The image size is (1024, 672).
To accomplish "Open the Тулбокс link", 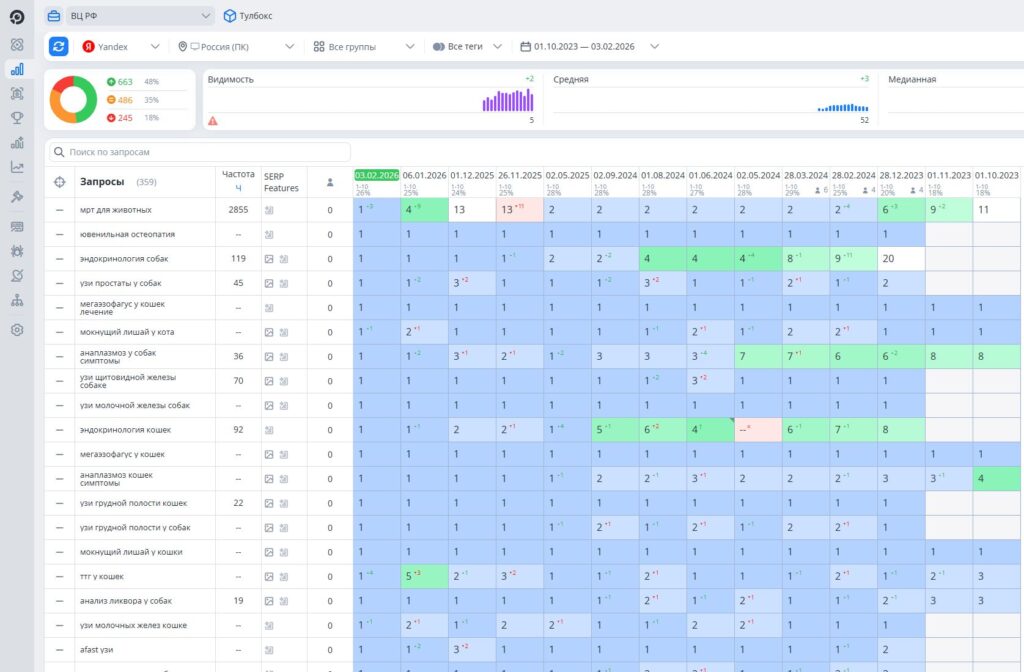I will (x=248, y=16).
